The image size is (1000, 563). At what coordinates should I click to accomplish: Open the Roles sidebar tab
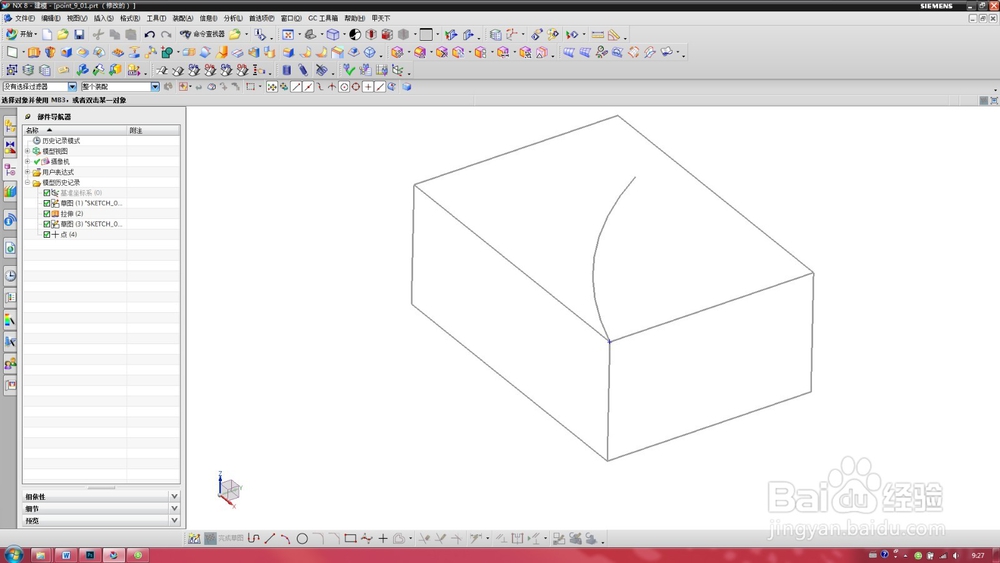click(10, 363)
